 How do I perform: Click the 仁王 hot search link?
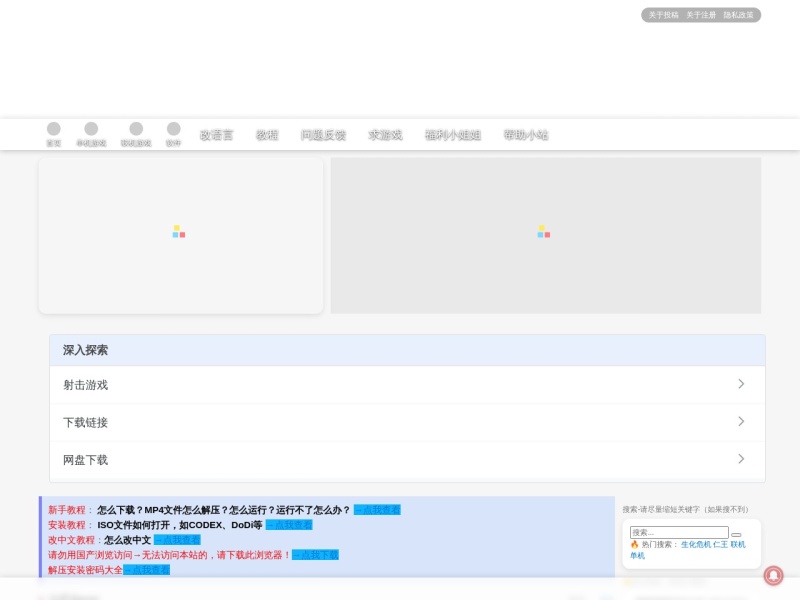pos(720,544)
